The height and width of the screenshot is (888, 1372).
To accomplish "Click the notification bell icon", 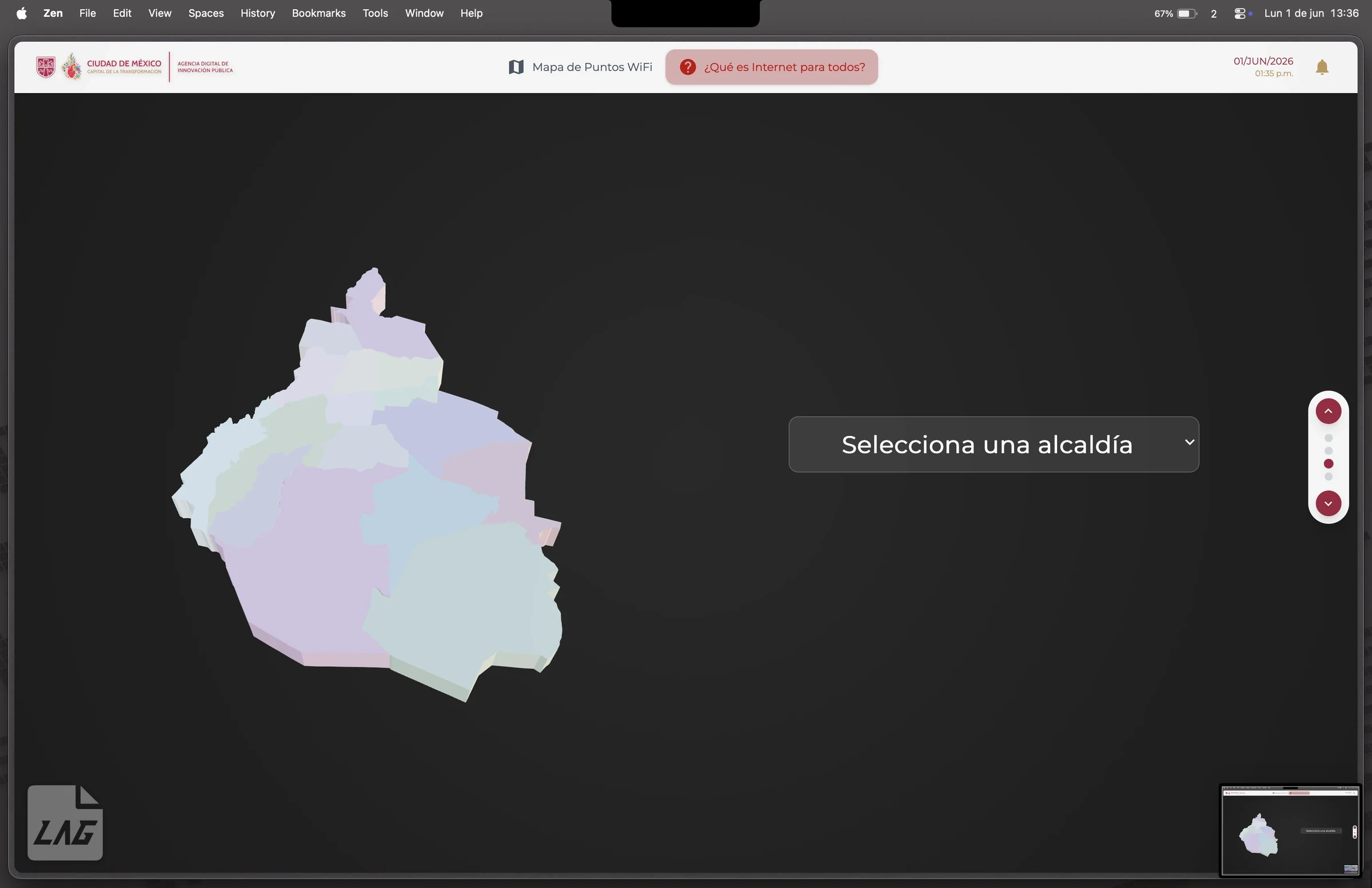I will tap(1322, 67).
